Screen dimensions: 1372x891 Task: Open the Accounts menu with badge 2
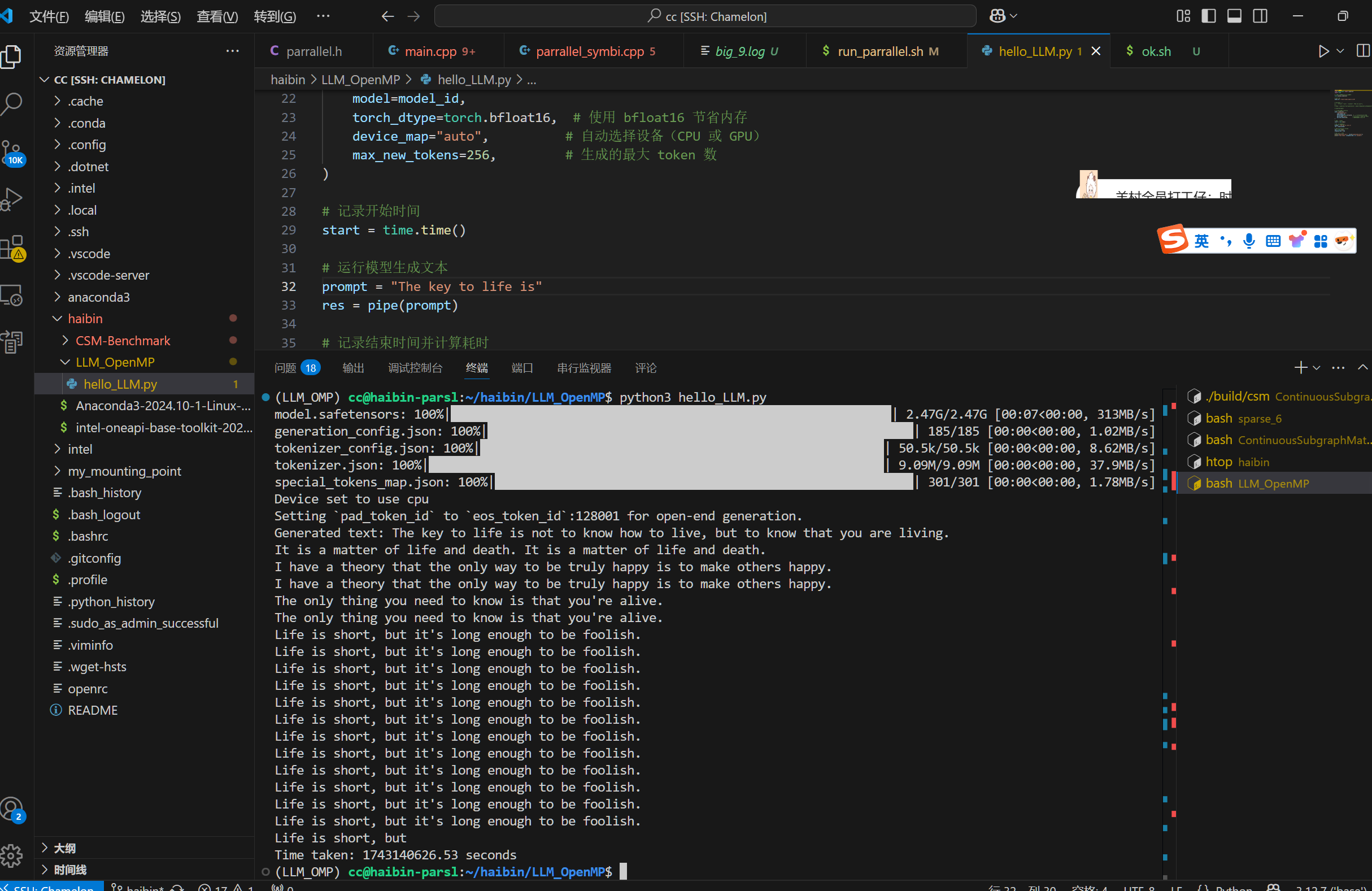11,809
